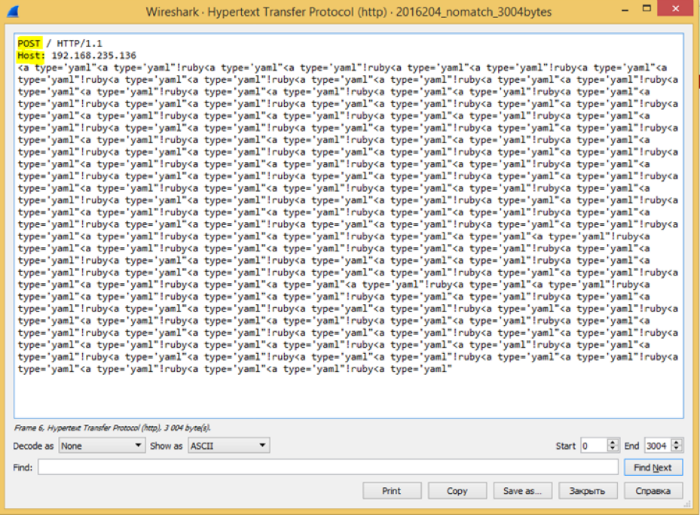
Task: Click the host address 192.168.235.136
Action: (x=94, y=55)
